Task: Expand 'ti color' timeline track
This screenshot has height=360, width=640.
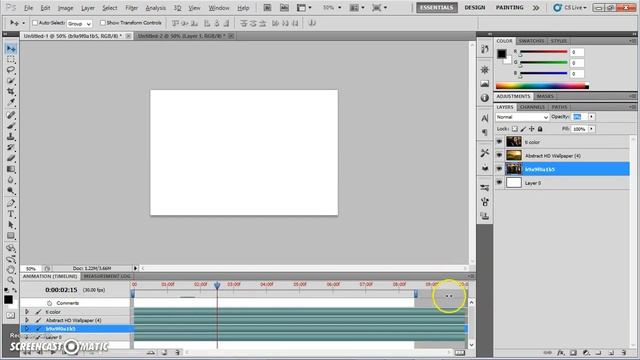Action: 27,312
